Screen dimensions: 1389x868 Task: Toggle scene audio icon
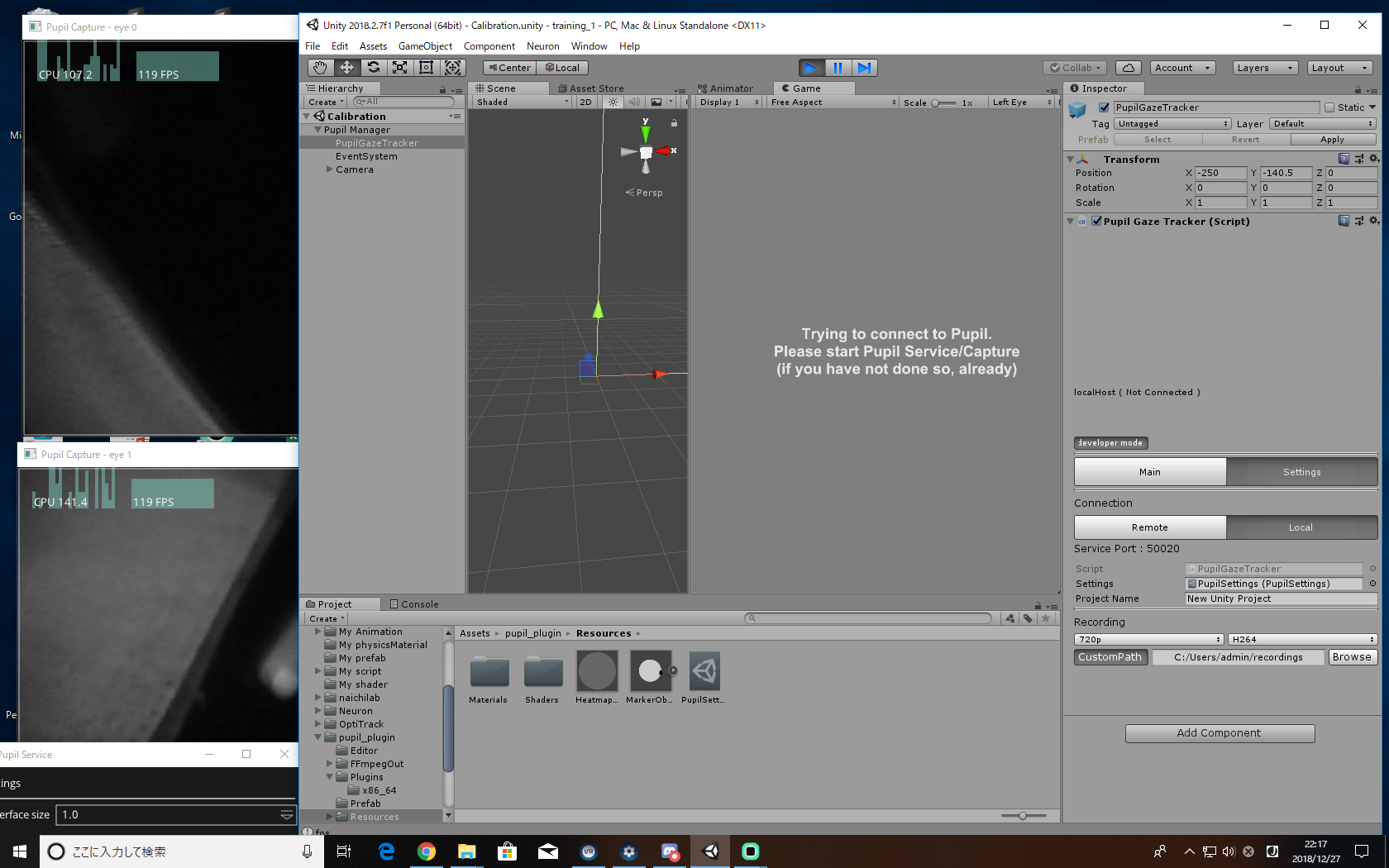coord(634,103)
